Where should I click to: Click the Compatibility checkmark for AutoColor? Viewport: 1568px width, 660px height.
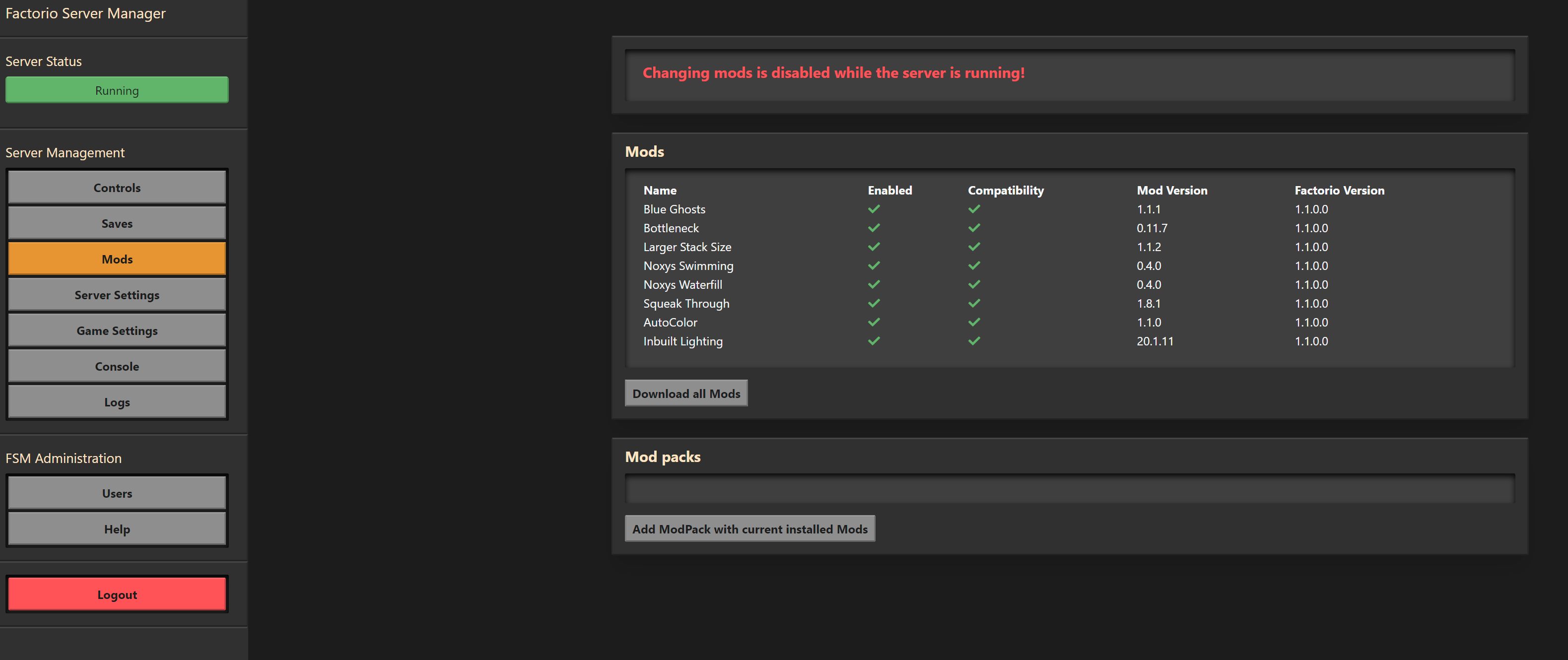(974, 322)
